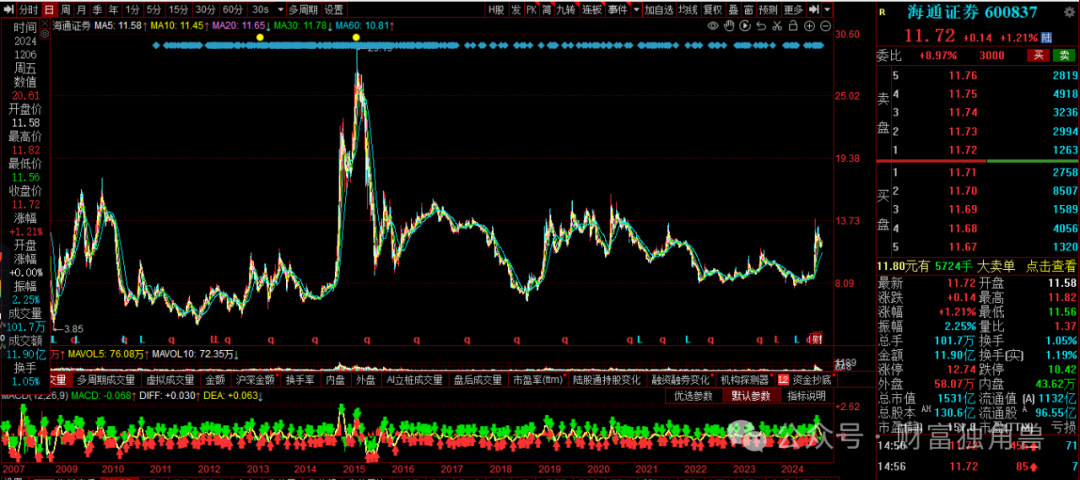Viewport: 1080px width, 480px height.
Task: Click the circular play replay icon
Action: tap(745, 25)
